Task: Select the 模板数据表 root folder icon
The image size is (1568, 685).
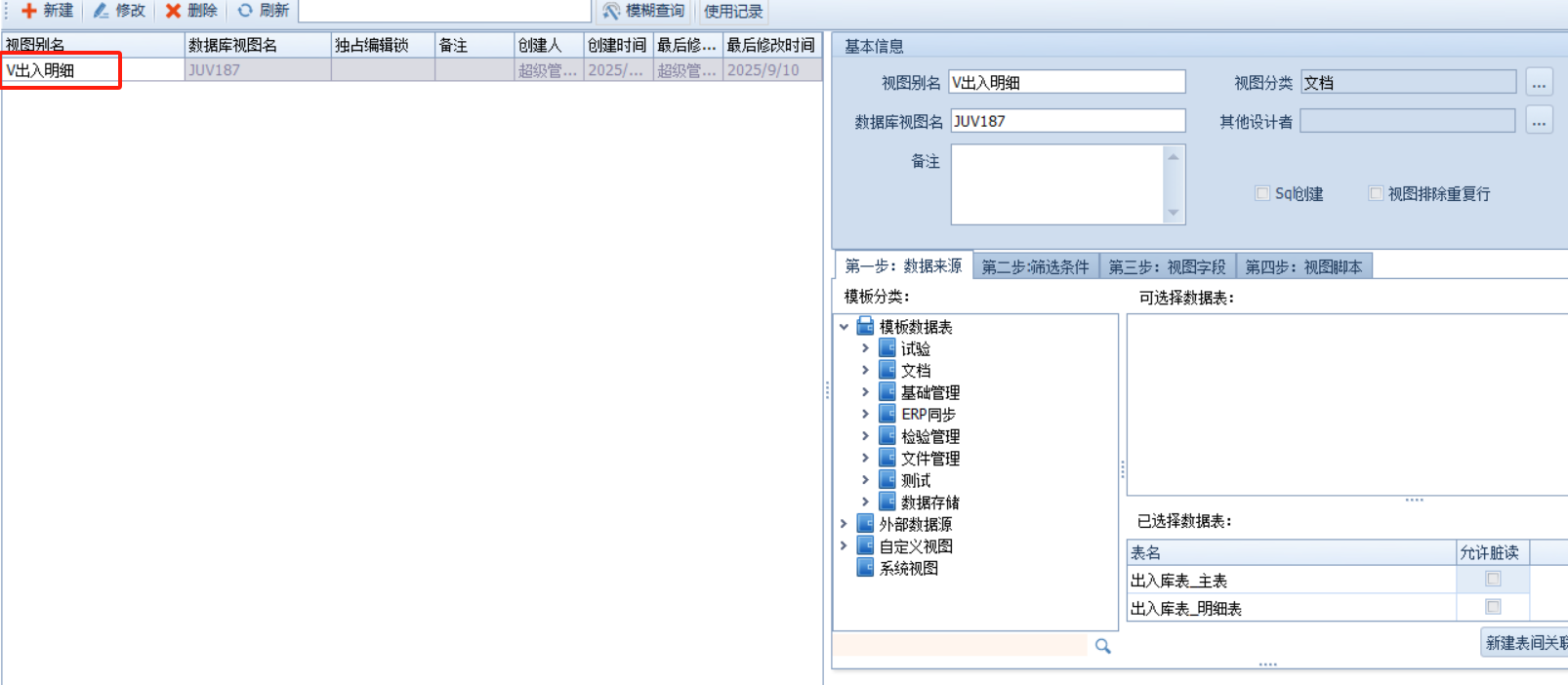Action: [865, 326]
